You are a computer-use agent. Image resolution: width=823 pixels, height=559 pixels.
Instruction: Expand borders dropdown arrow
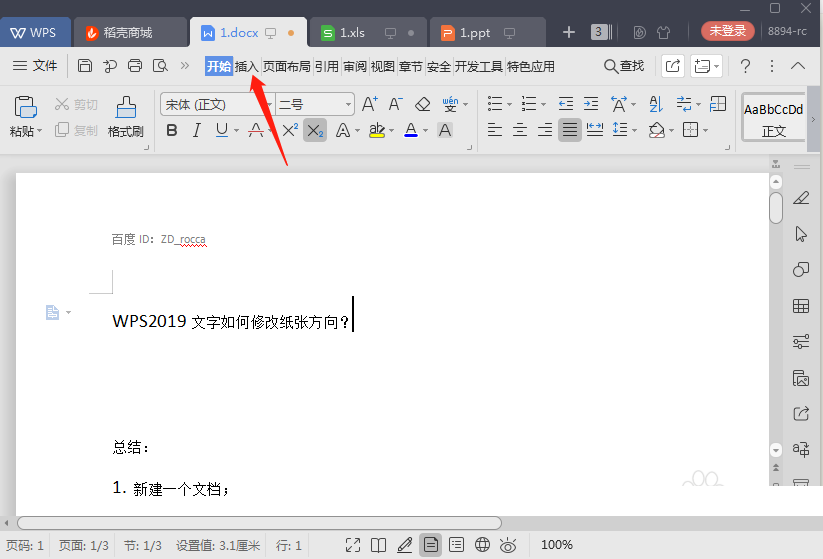tap(705, 130)
